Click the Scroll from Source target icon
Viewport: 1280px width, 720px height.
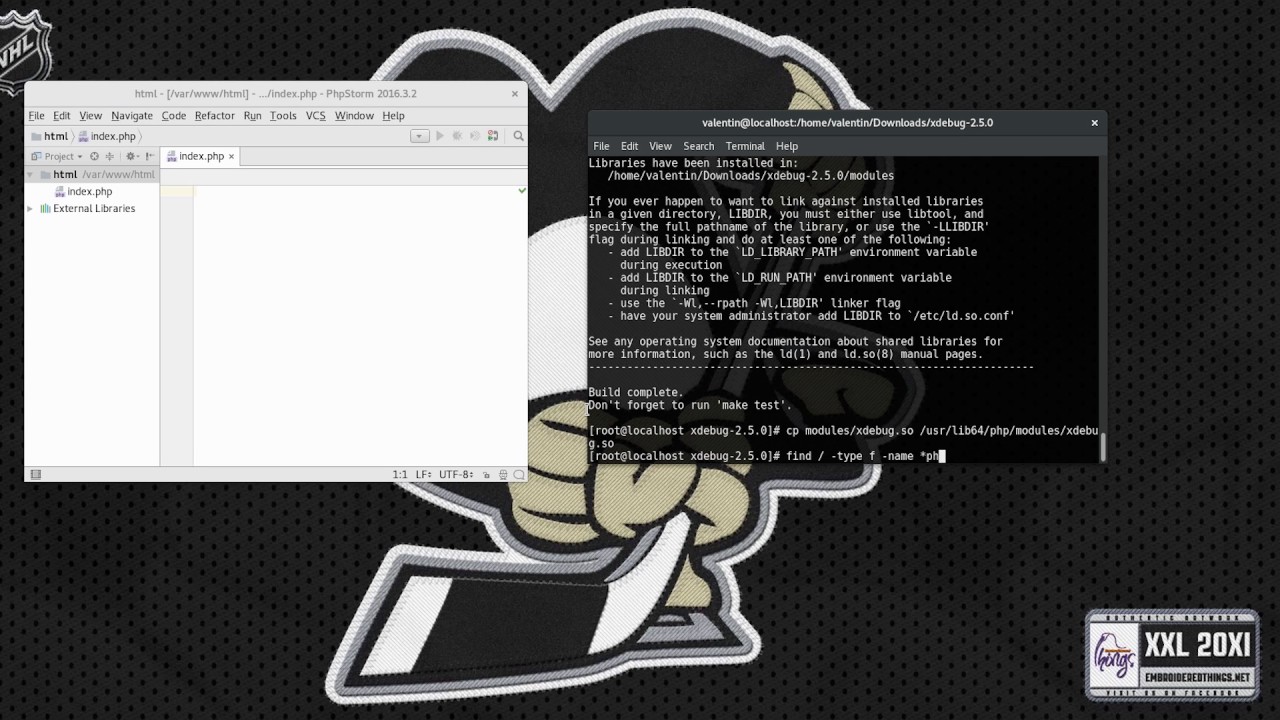click(94, 156)
